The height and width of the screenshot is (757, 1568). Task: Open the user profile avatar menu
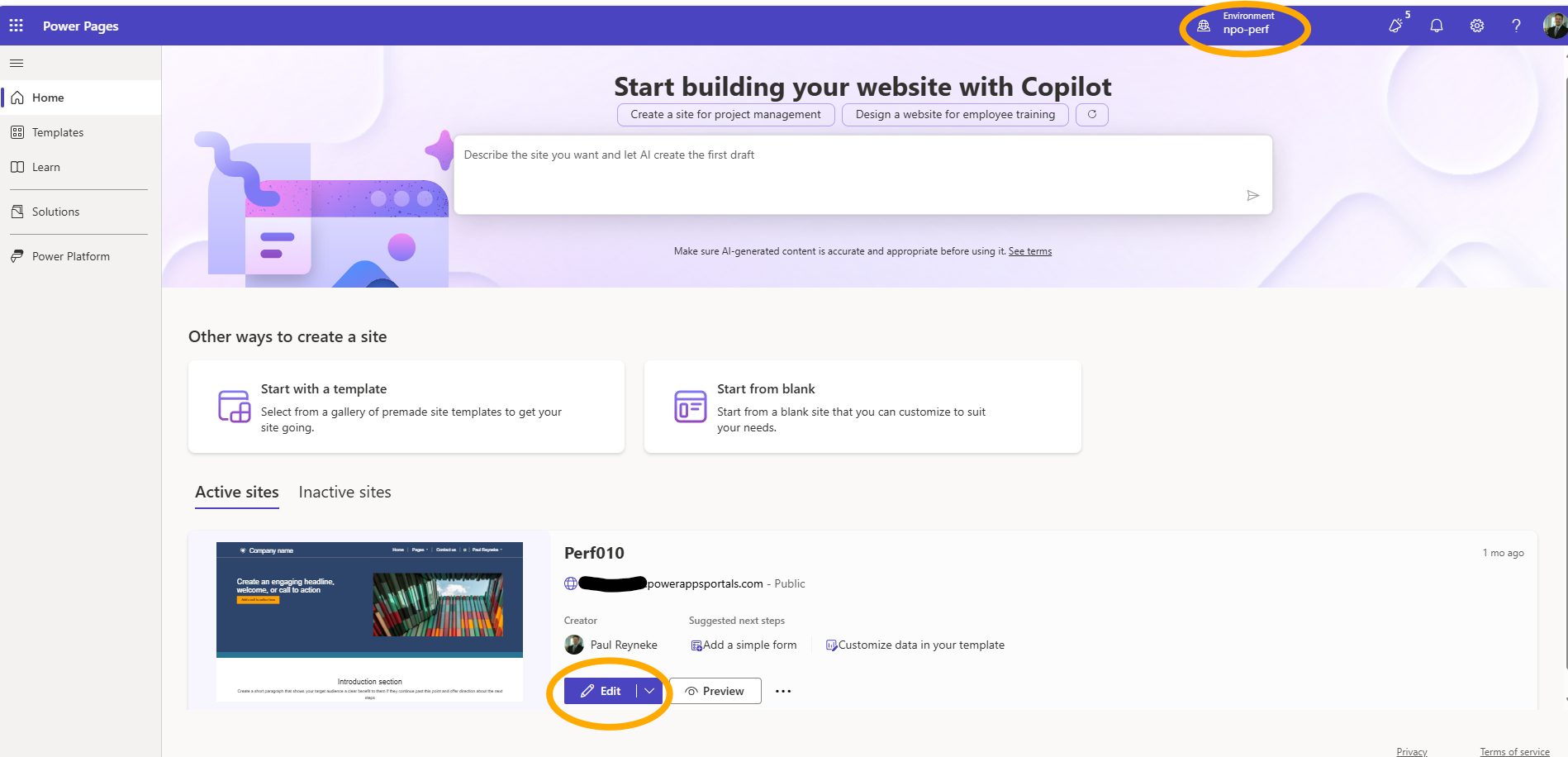tap(1555, 26)
